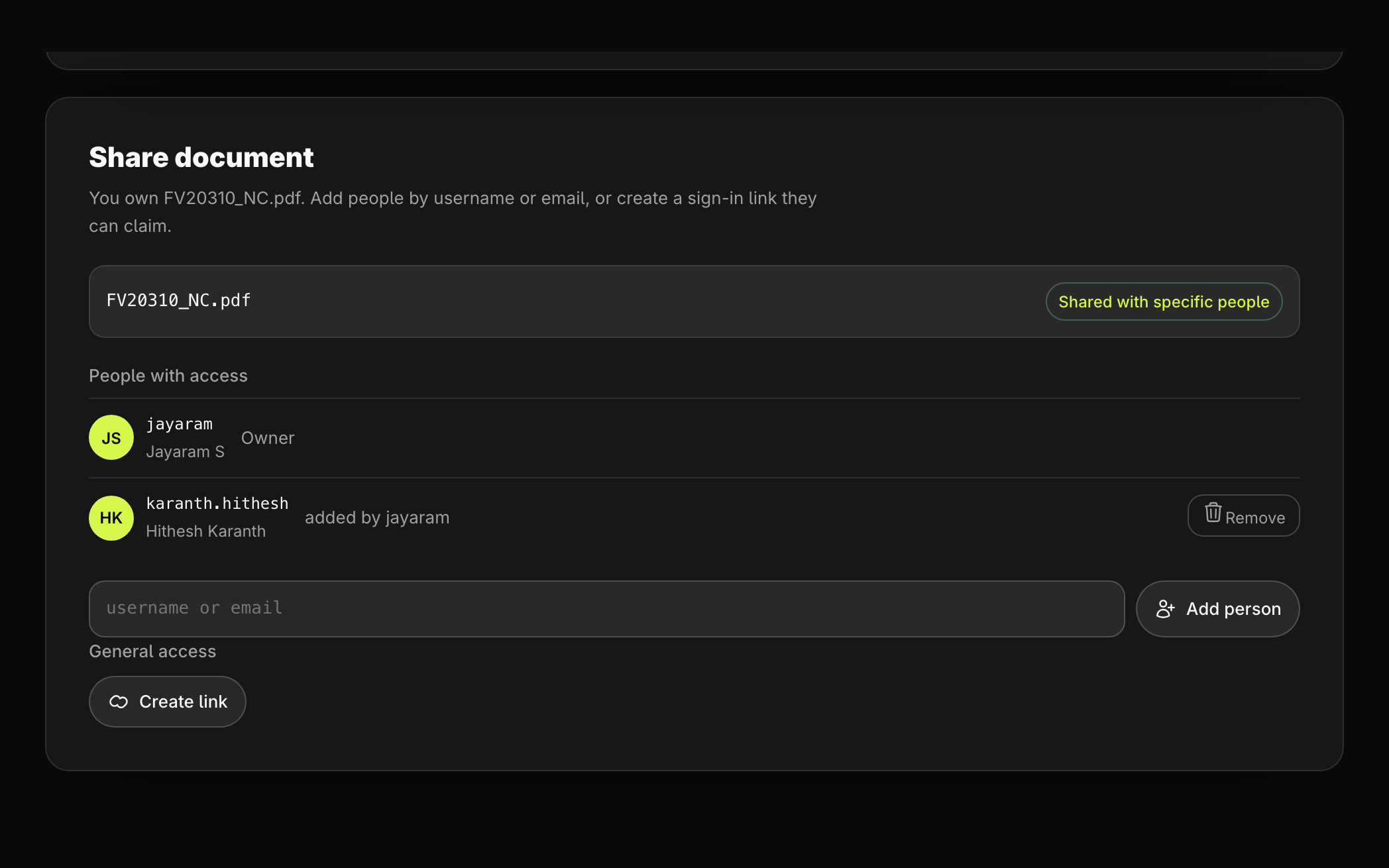
Task: Click the 'added by jayaram' text
Action: [x=377, y=517]
